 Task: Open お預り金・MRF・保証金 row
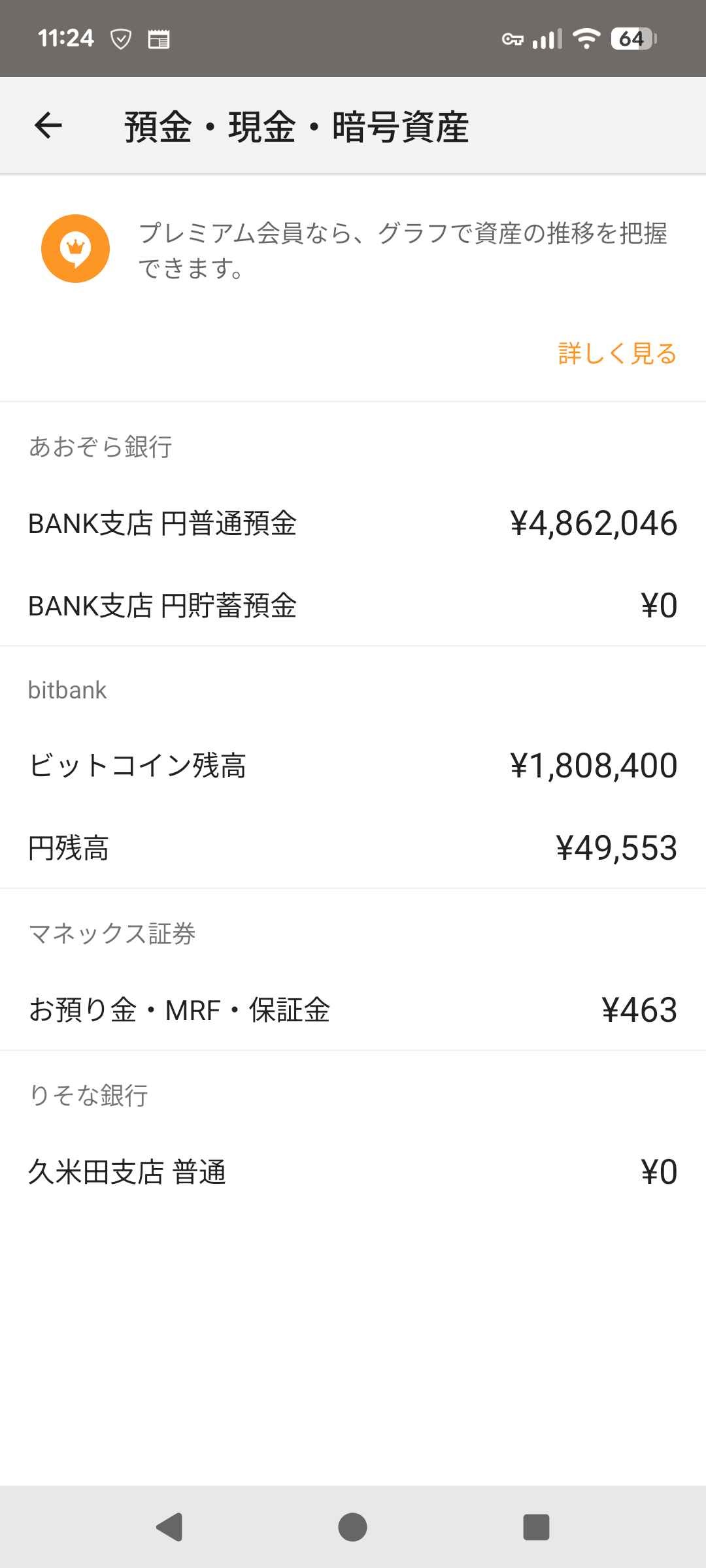(x=353, y=1010)
